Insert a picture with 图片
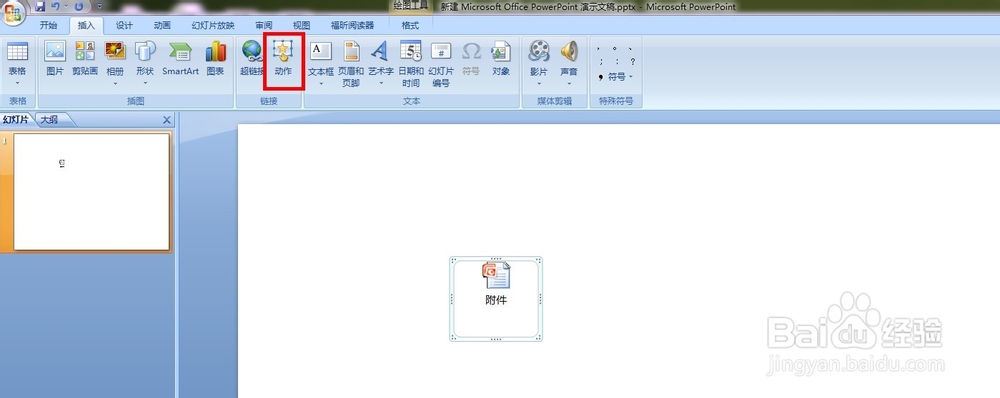 (x=55, y=59)
